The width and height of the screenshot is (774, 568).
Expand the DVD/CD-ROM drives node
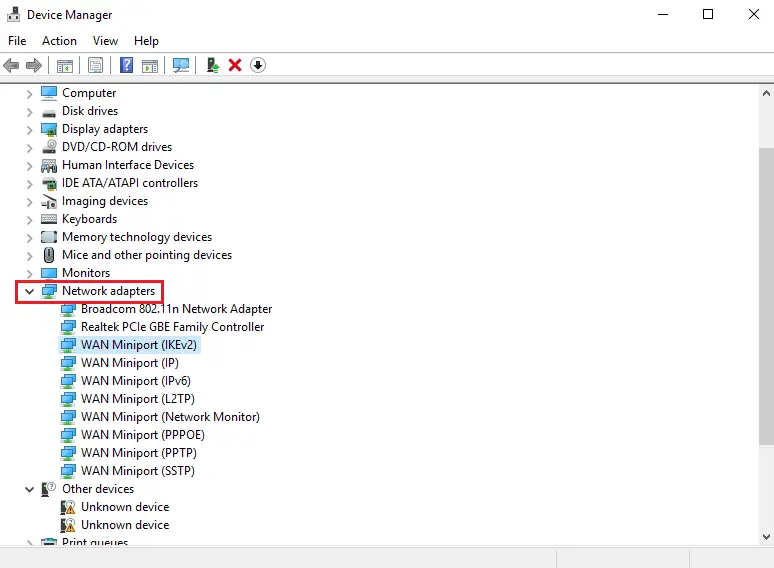(x=30, y=148)
